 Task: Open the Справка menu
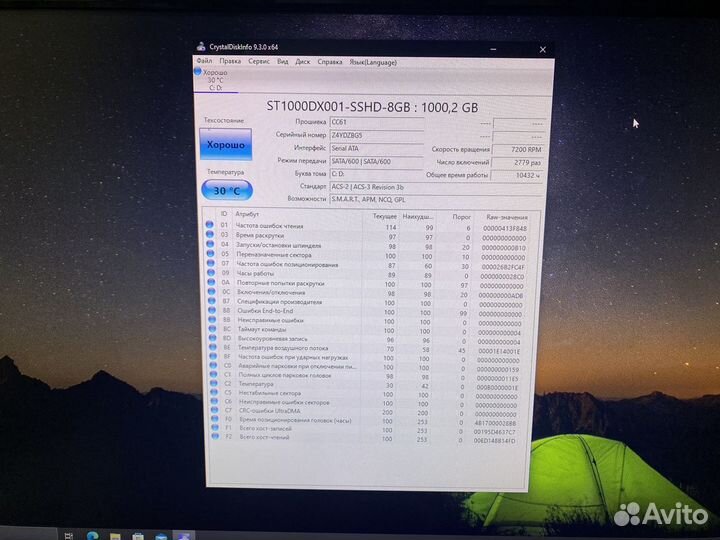pos(330,62)
